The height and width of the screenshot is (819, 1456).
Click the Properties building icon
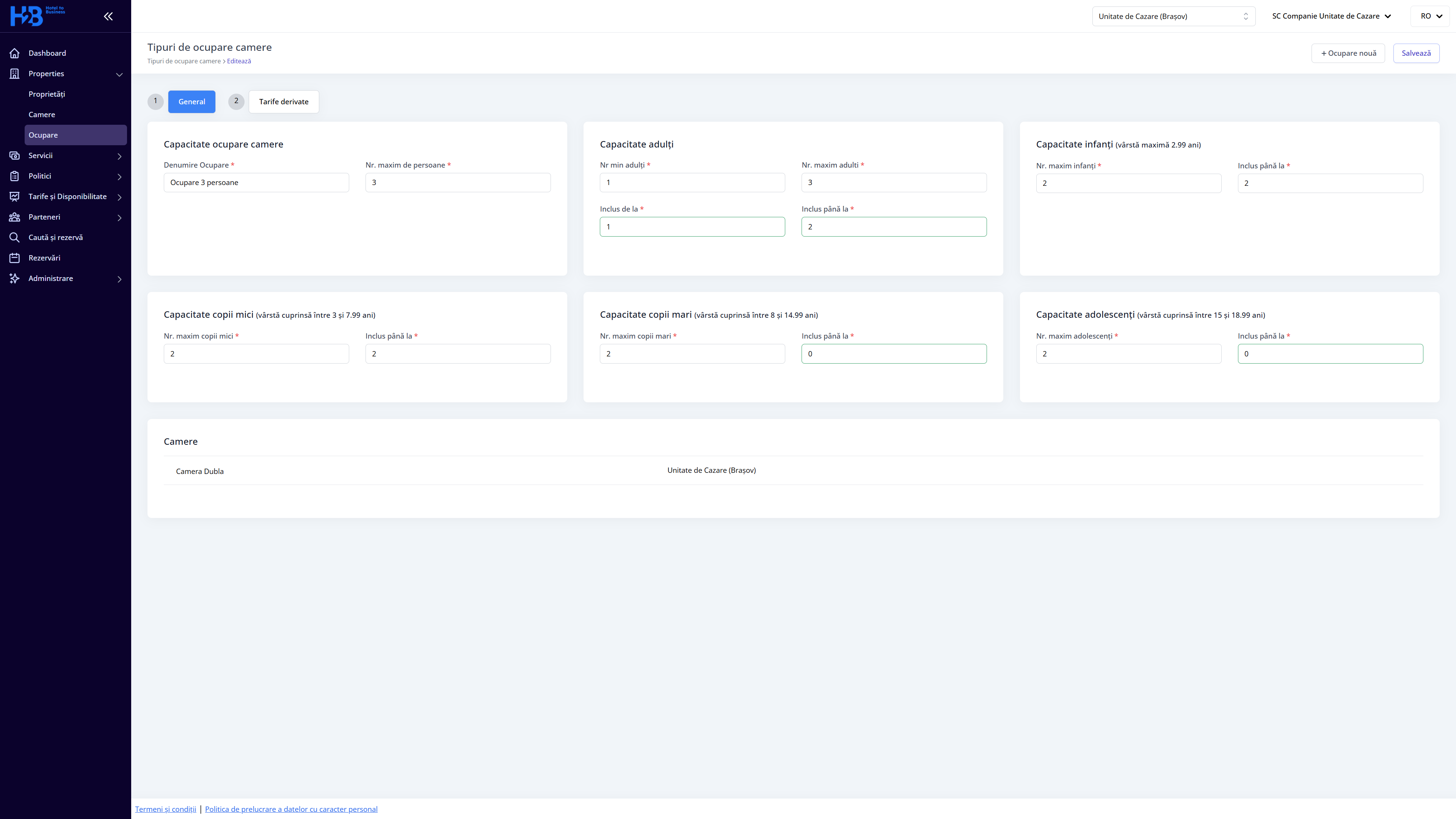15,74
